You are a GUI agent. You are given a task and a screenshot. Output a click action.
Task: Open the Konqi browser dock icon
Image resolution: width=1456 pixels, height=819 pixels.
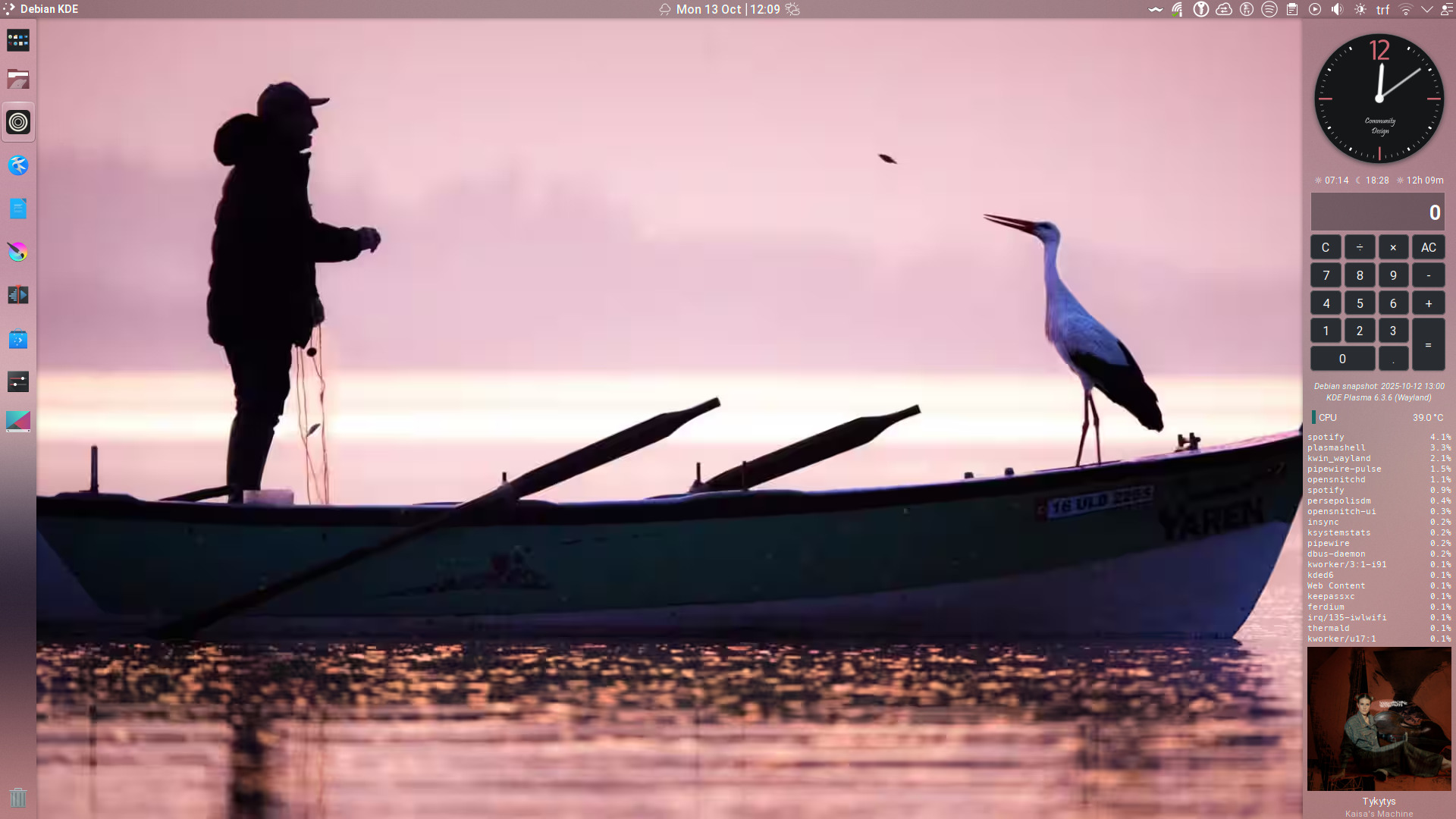(18, 165)
